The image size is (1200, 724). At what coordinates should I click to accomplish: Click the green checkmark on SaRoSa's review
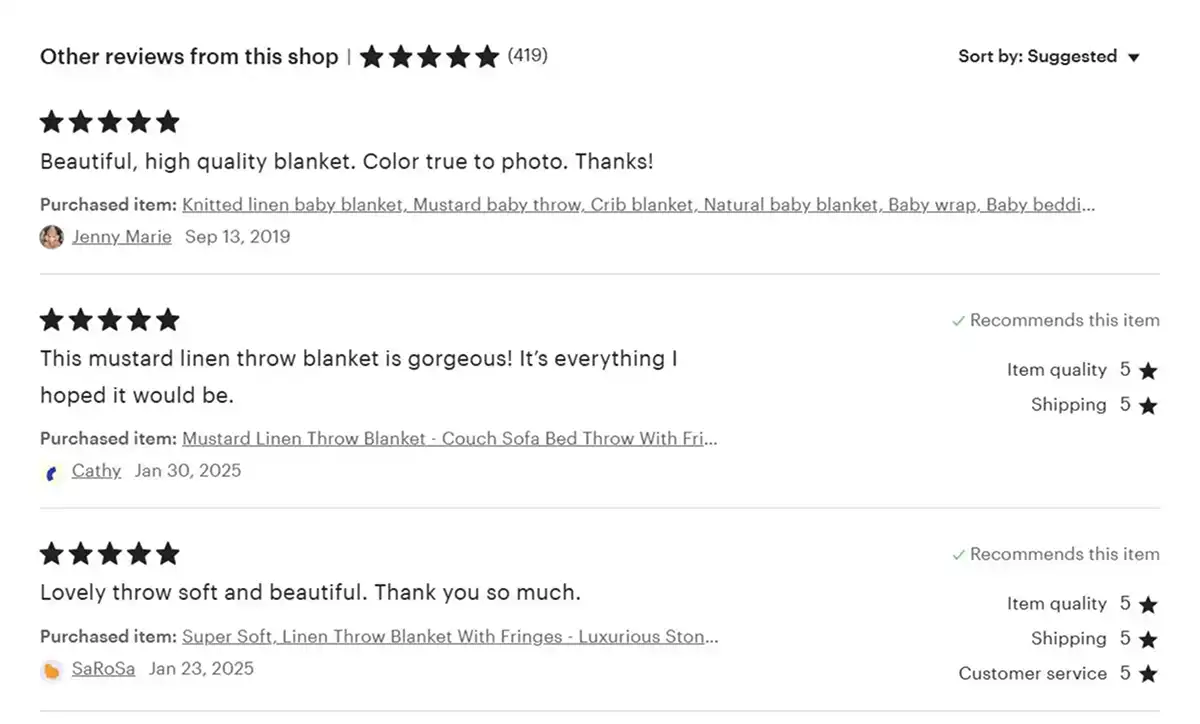[x=957, y=553]
